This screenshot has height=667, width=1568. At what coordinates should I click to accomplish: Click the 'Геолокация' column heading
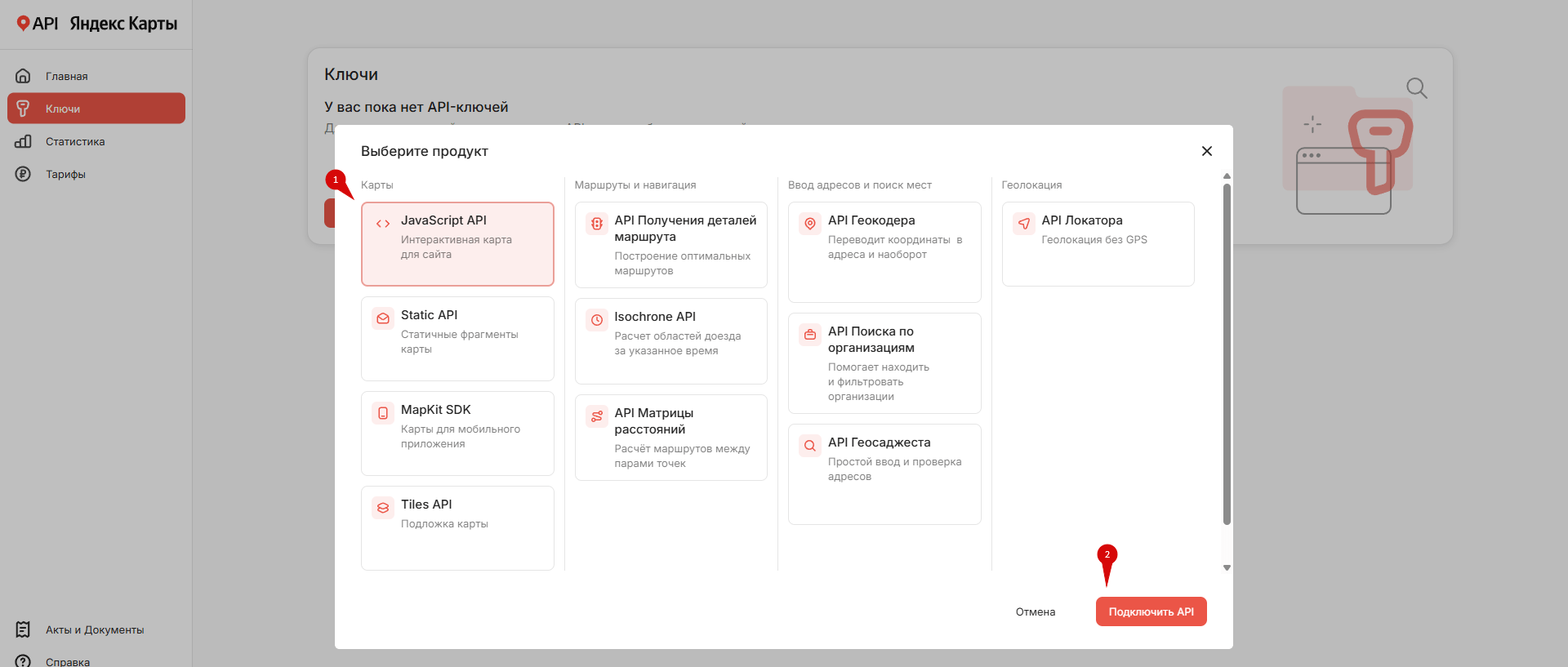point(1032,185)
